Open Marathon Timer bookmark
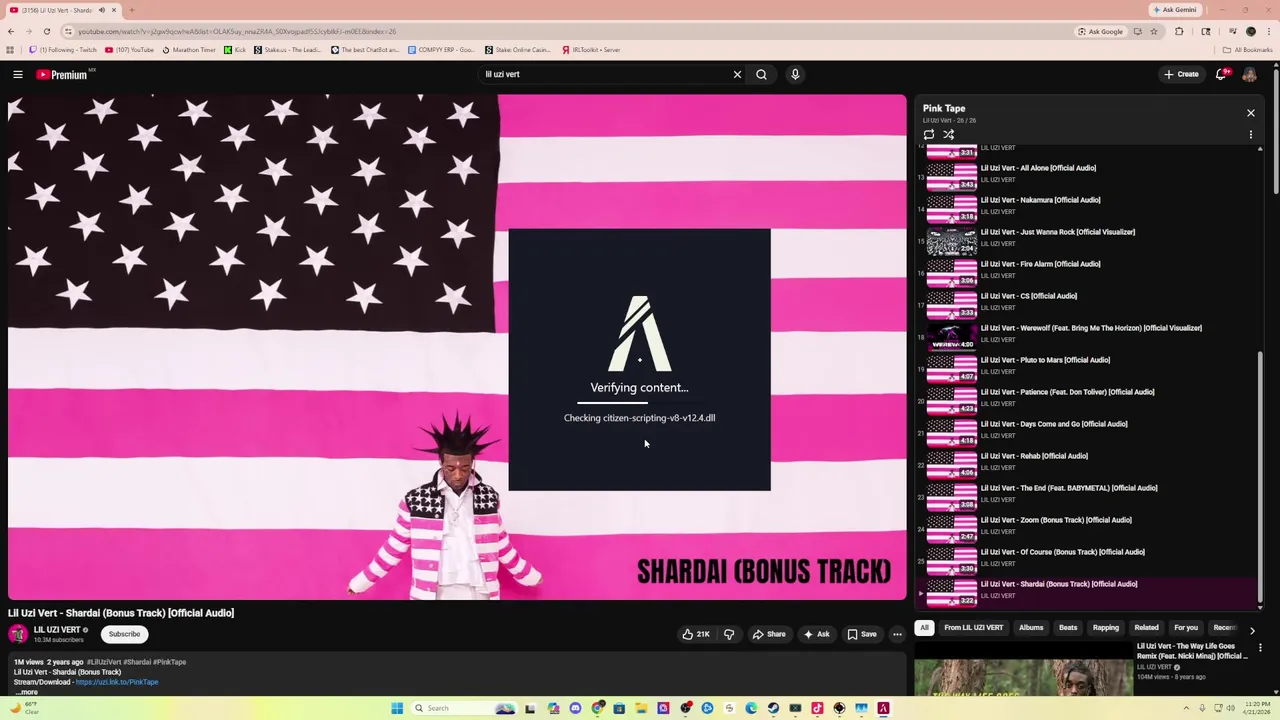Screen dimensions: 1280x720 tap(188, 50)
